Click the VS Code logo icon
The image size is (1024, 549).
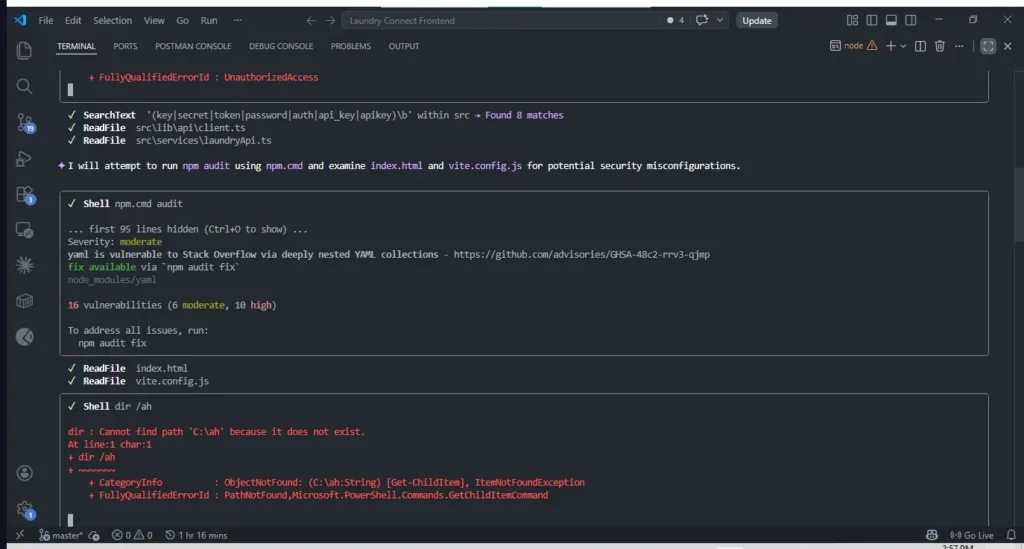coord(20,20)
